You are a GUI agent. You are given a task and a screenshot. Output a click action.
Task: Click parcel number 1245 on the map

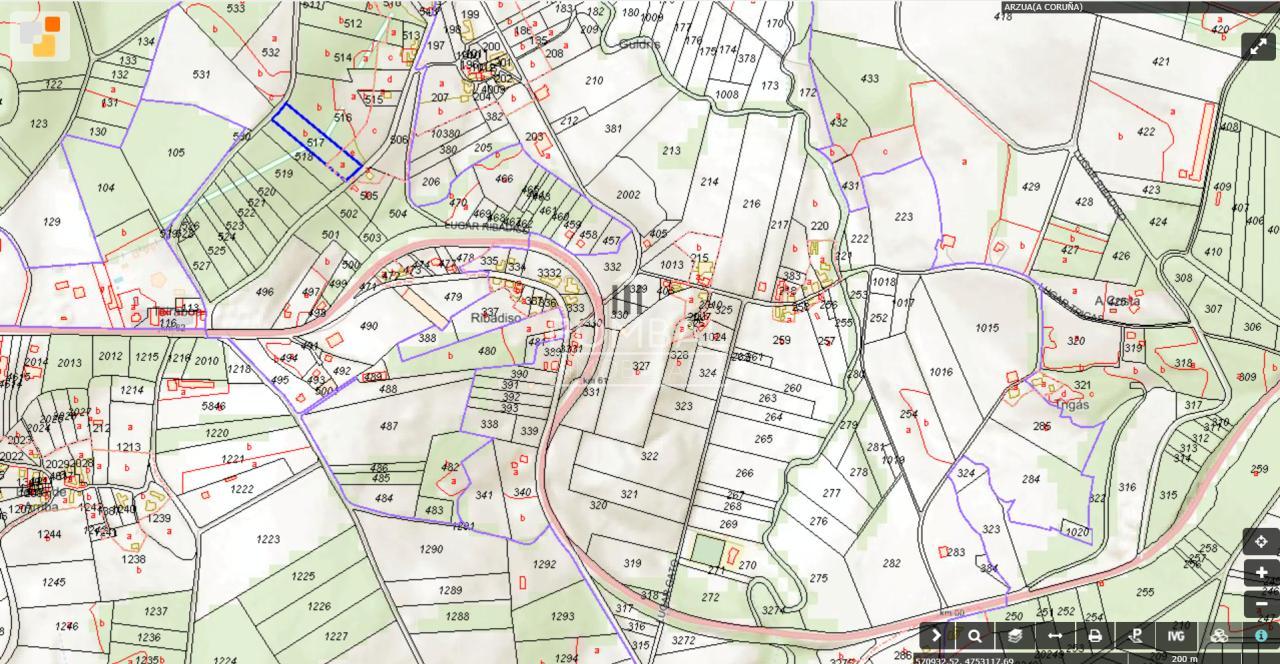tap(54, 582)
